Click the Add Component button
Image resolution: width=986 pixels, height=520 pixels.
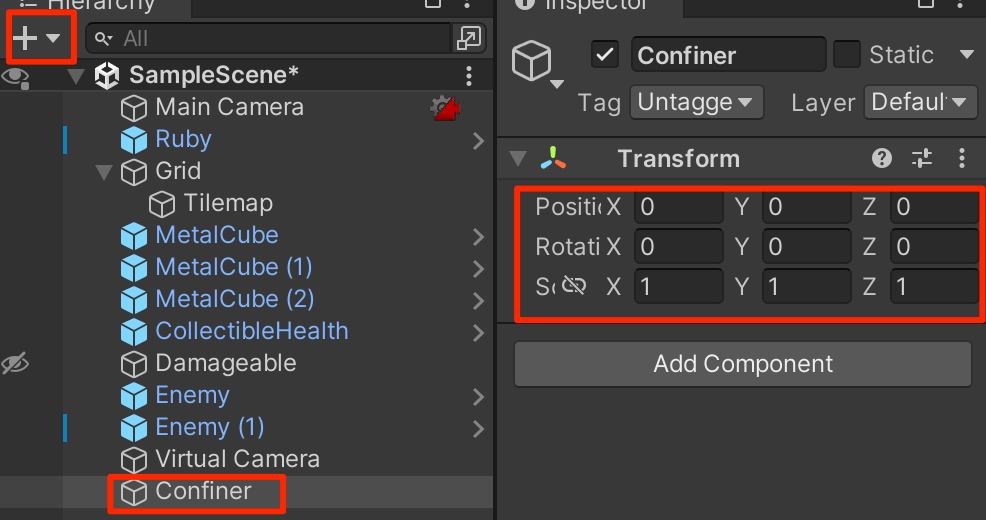(x=743, y=364)
